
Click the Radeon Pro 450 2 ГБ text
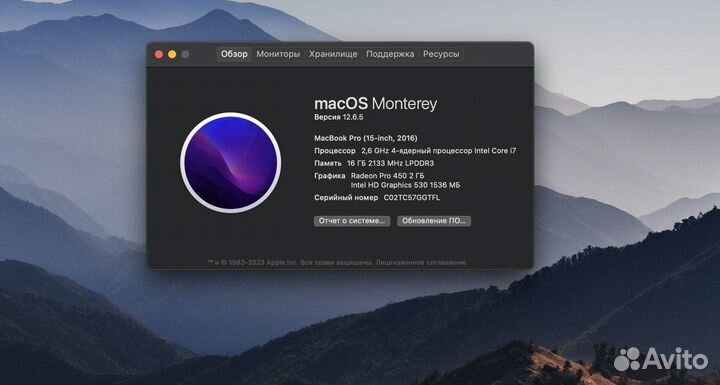click(x=388, y=176)
